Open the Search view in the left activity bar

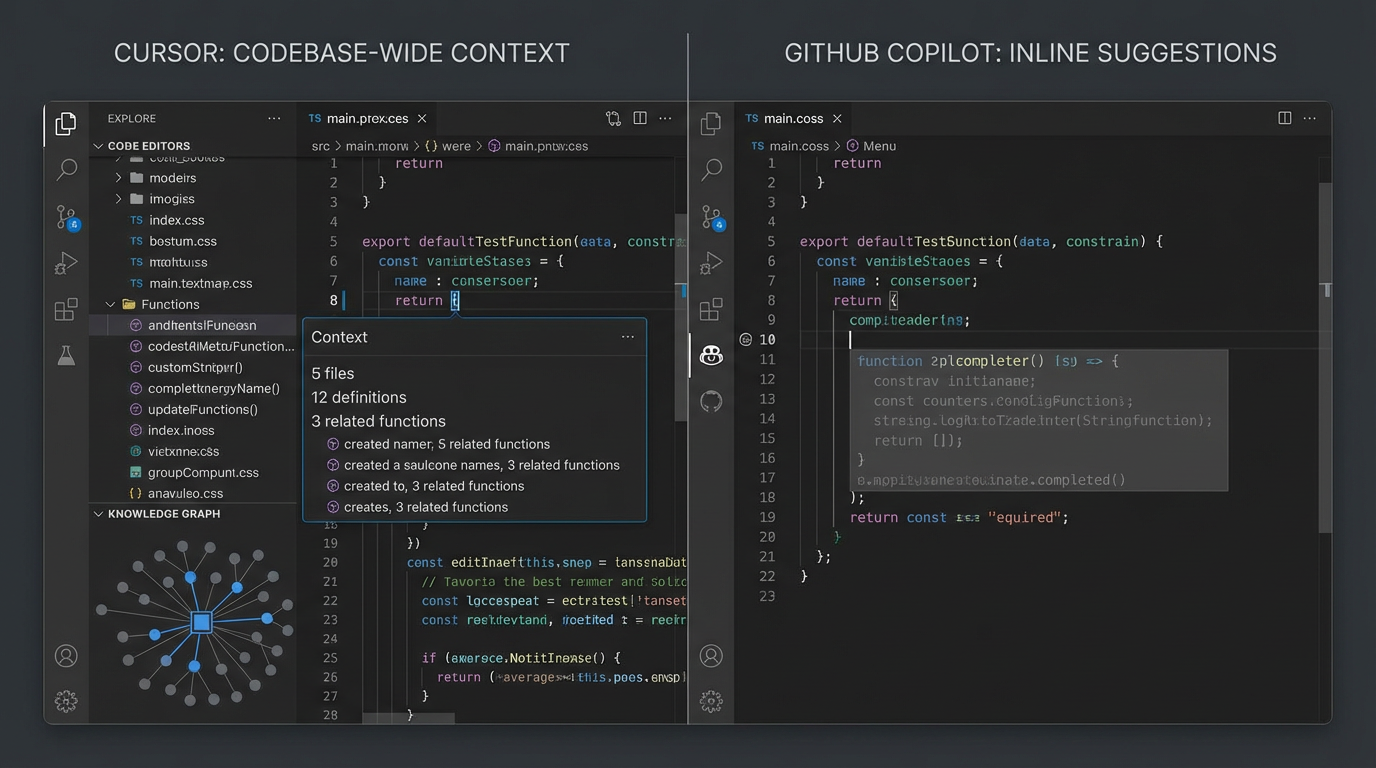coord(65,170)
